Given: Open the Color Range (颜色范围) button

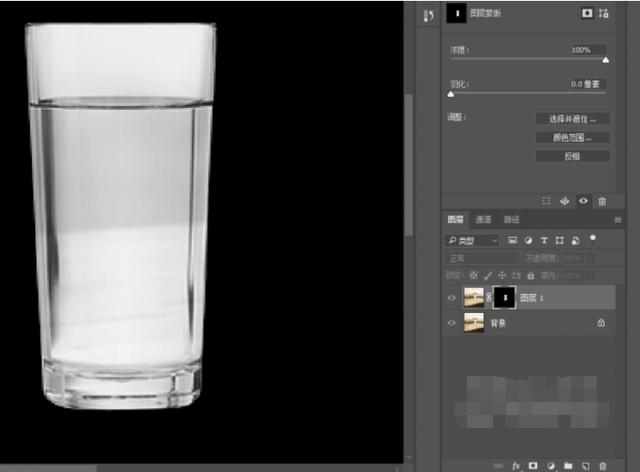Looking at the screenshot, I should pos(572,138).
